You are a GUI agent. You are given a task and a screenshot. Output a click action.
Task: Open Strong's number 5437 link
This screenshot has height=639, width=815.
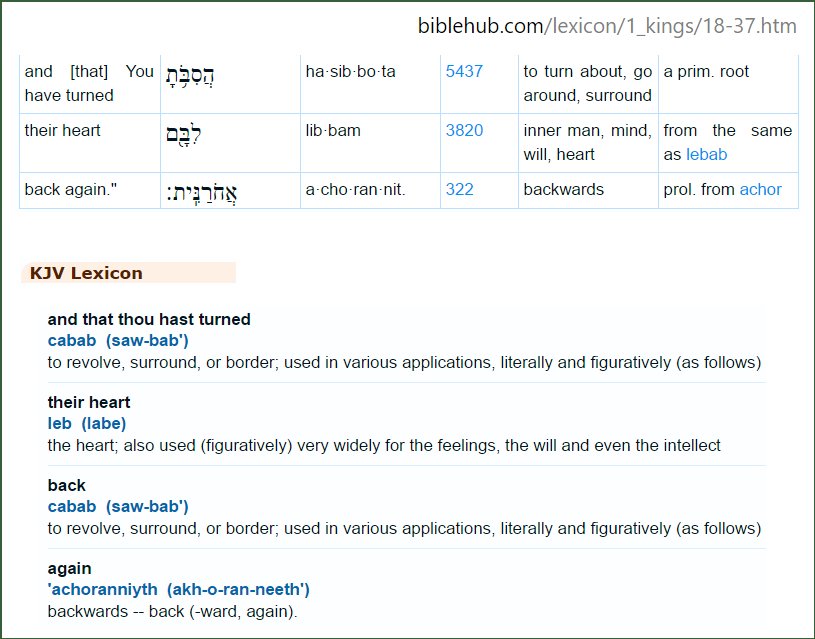coord(466,72)
